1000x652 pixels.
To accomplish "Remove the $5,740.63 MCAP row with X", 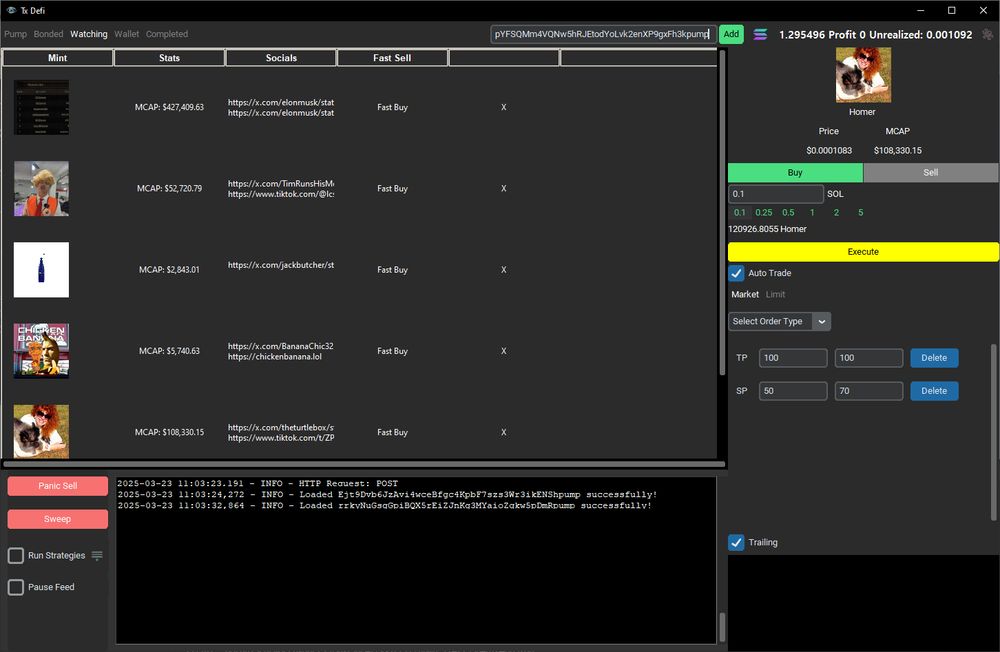I will pos(504,351).
